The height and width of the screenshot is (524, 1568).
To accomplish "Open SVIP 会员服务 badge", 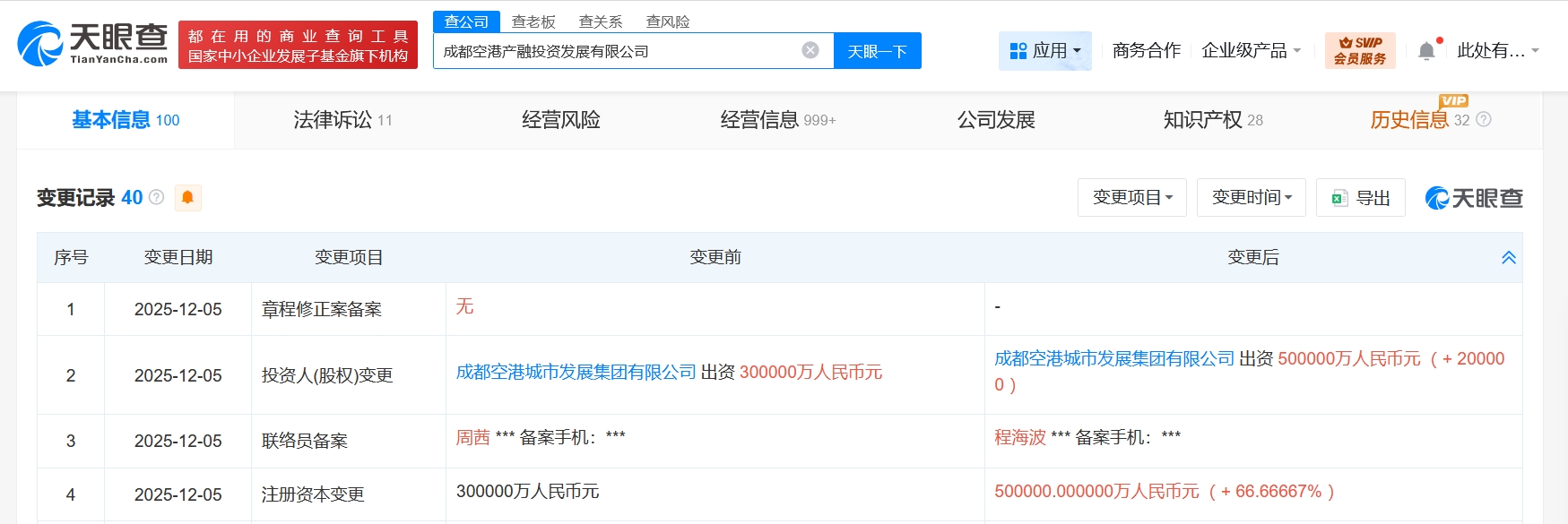I will pos(1359,51).
